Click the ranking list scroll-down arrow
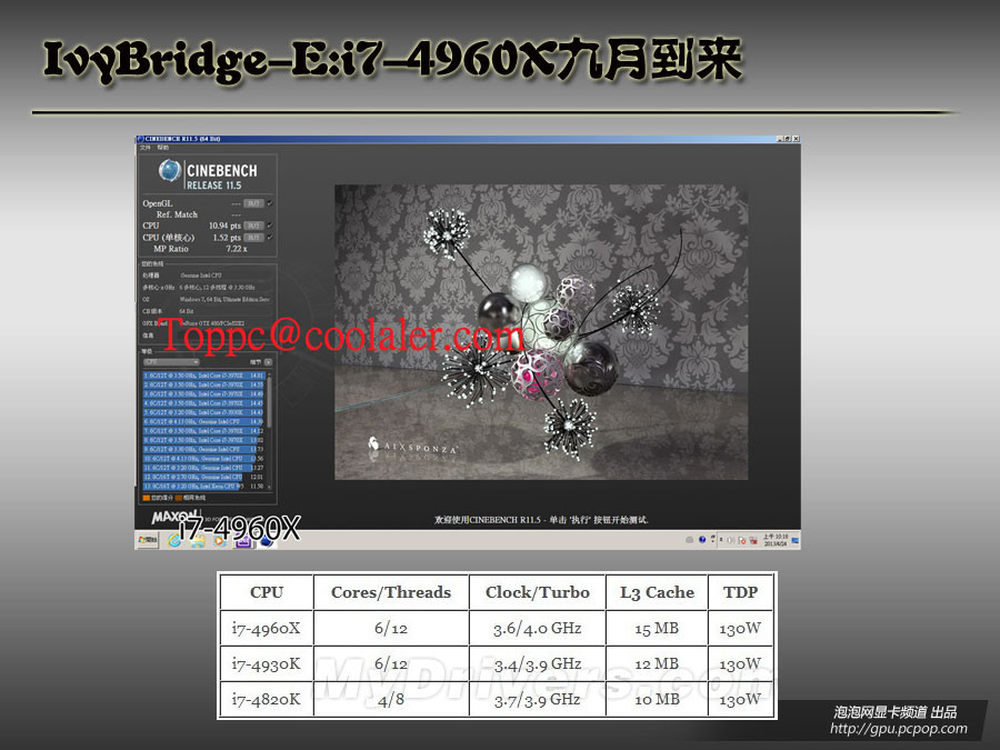 coord(269,487)
